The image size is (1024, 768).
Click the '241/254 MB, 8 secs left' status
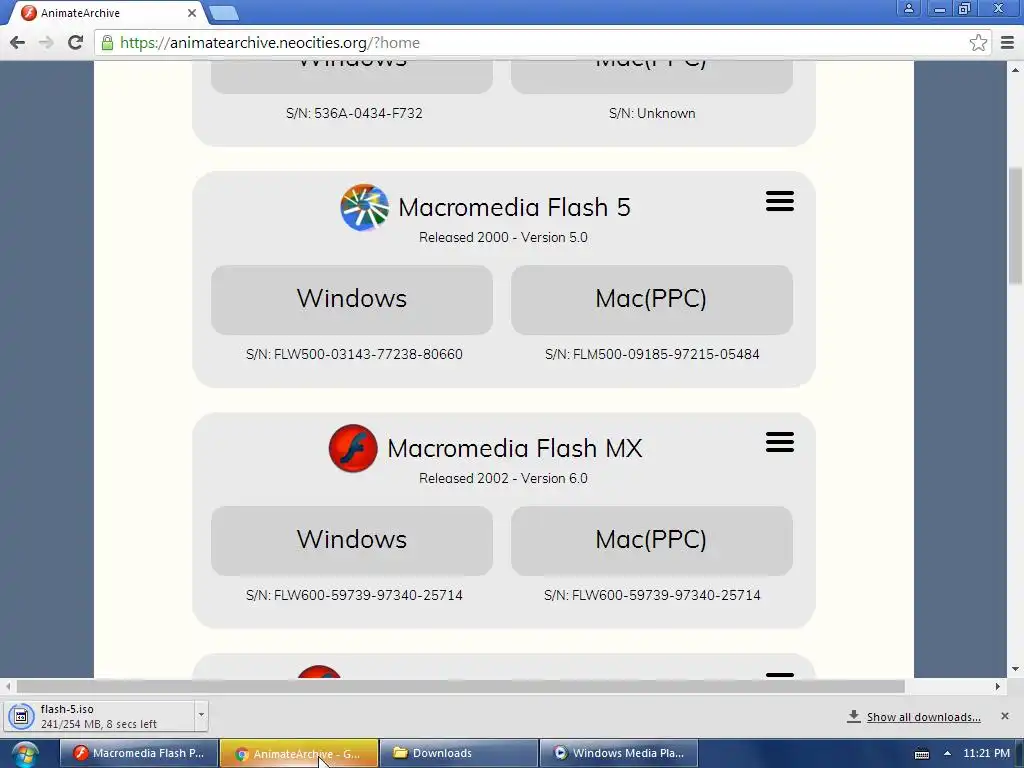[x=99, y=724]
